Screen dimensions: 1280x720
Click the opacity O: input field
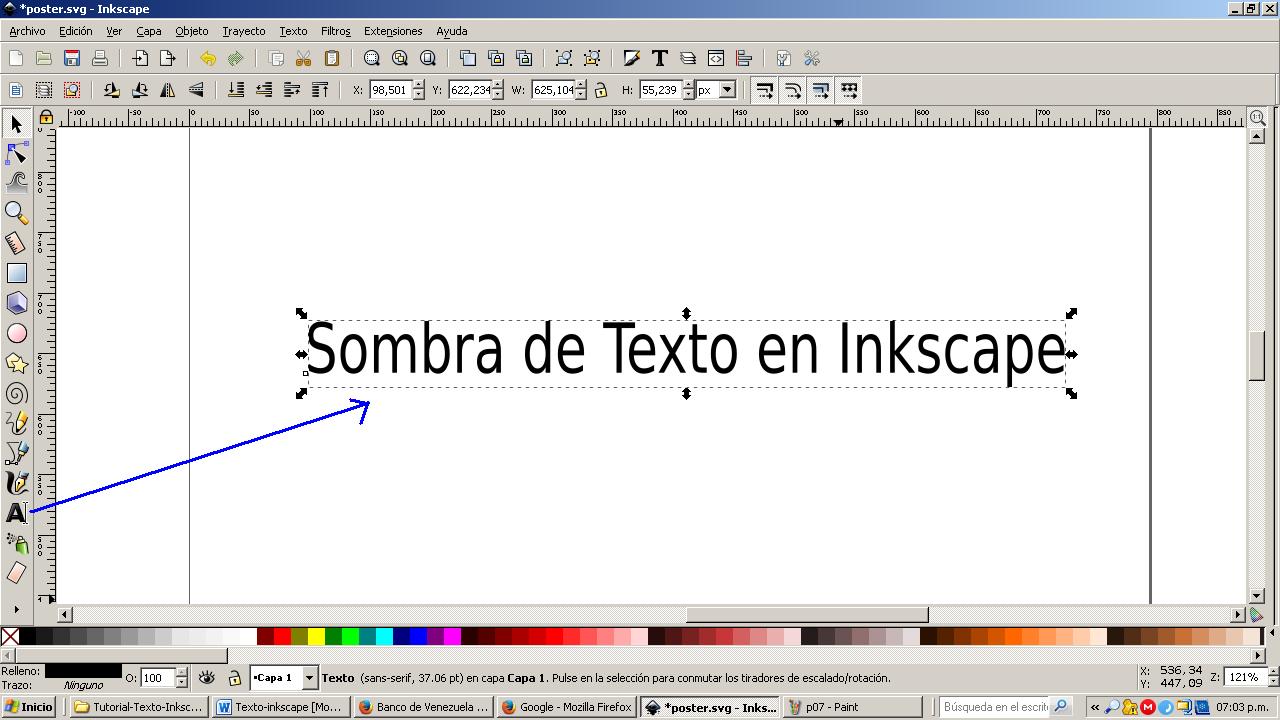click(x=156, y=677)
